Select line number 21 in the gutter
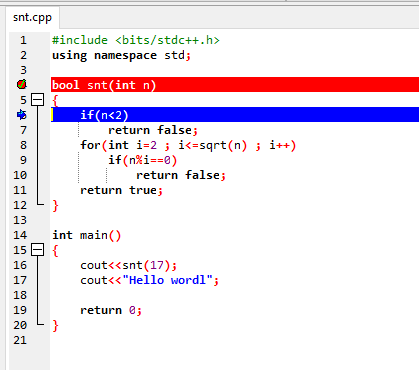This screenshot has height=370, width=419. click(20, 340)
